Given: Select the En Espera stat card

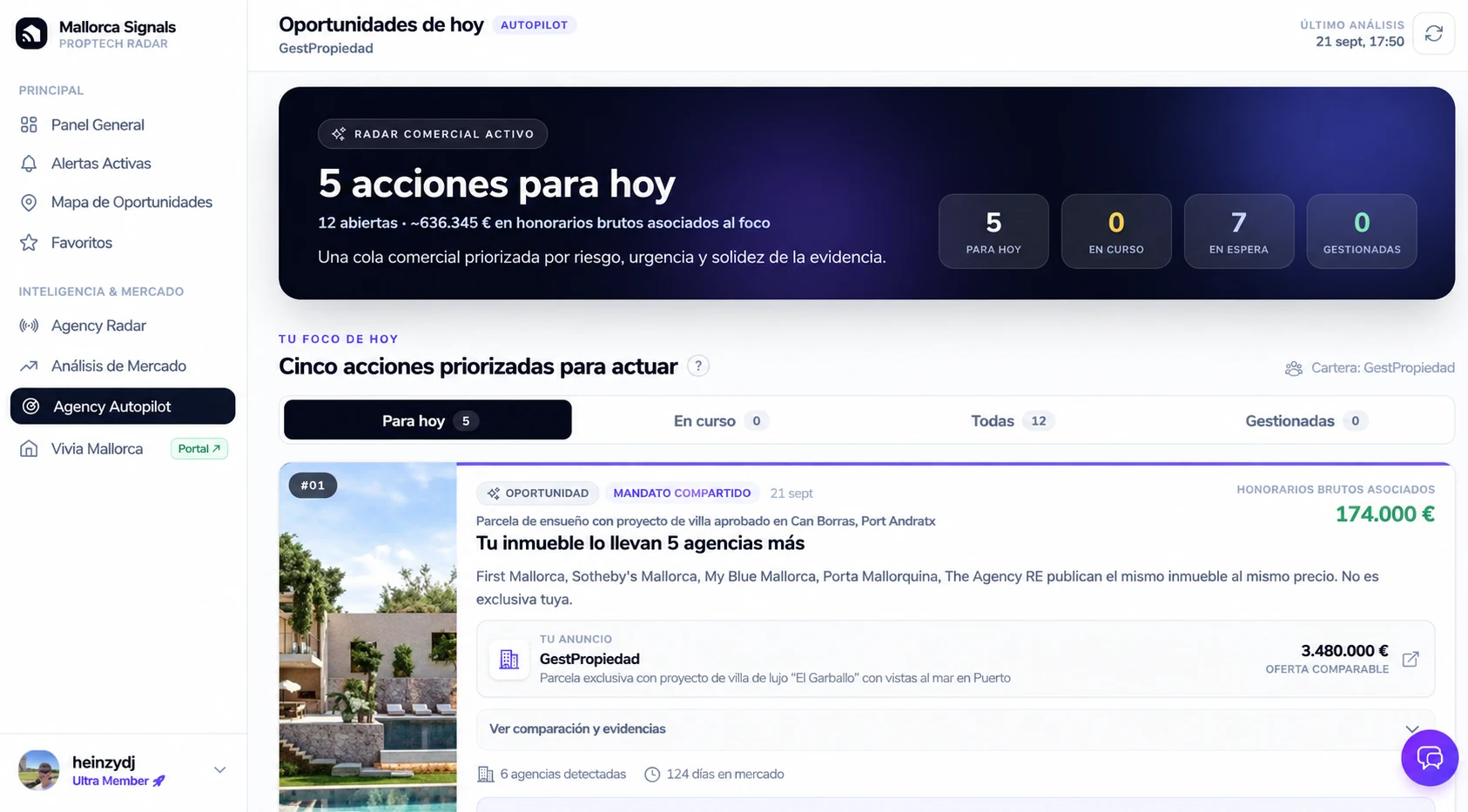Looking at the screenshot, I should point(1239,232).
